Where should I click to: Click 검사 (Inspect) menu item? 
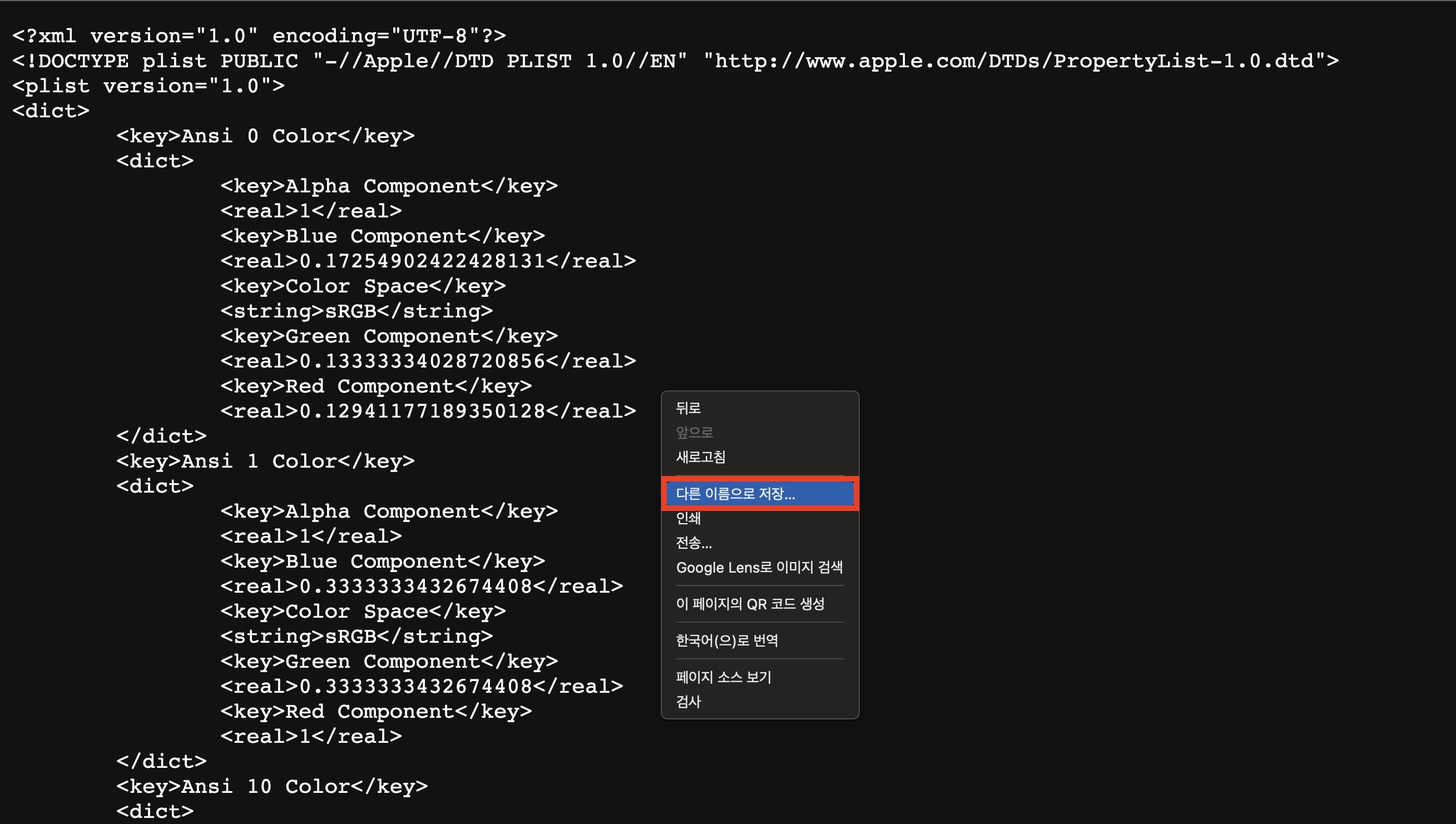click(x=689, y=702)
